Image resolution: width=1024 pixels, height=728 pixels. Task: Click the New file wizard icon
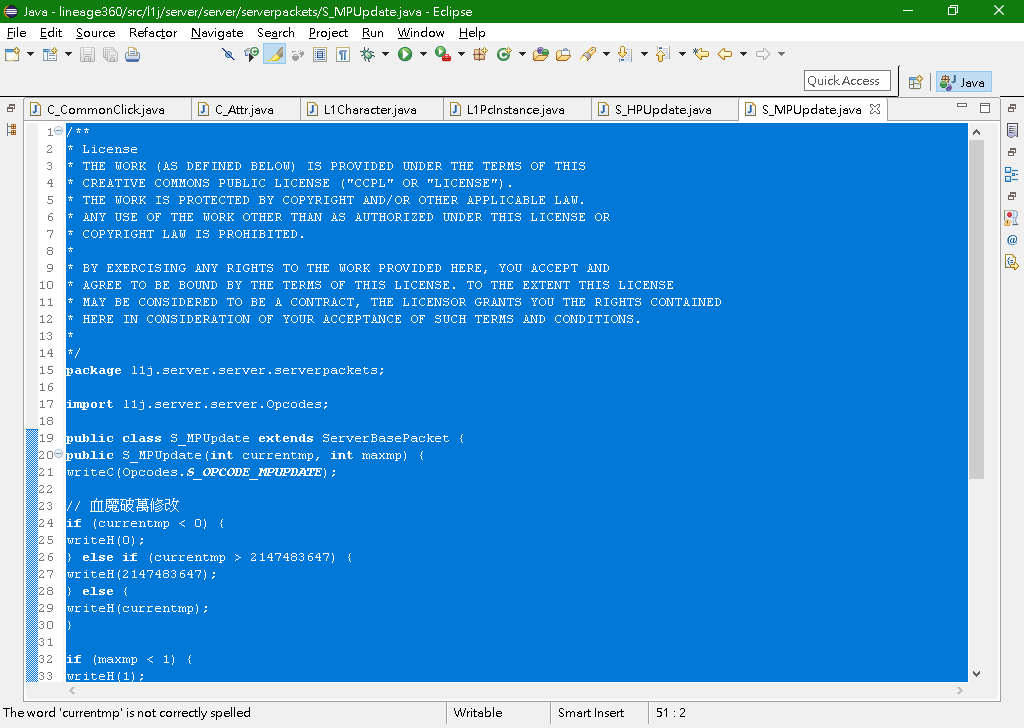tap(12, 55)
